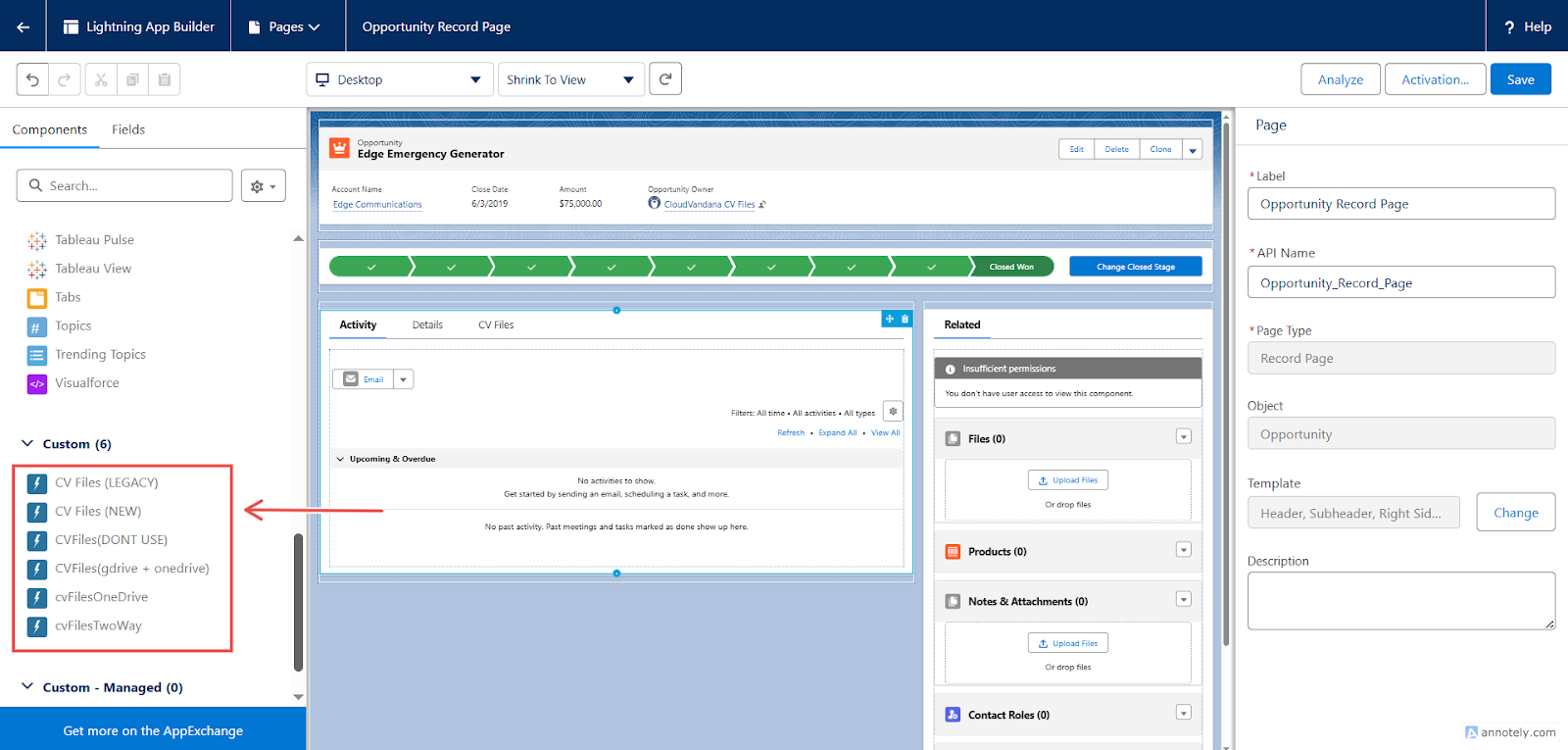Click the Refresh canvas icon

(665, 79)
